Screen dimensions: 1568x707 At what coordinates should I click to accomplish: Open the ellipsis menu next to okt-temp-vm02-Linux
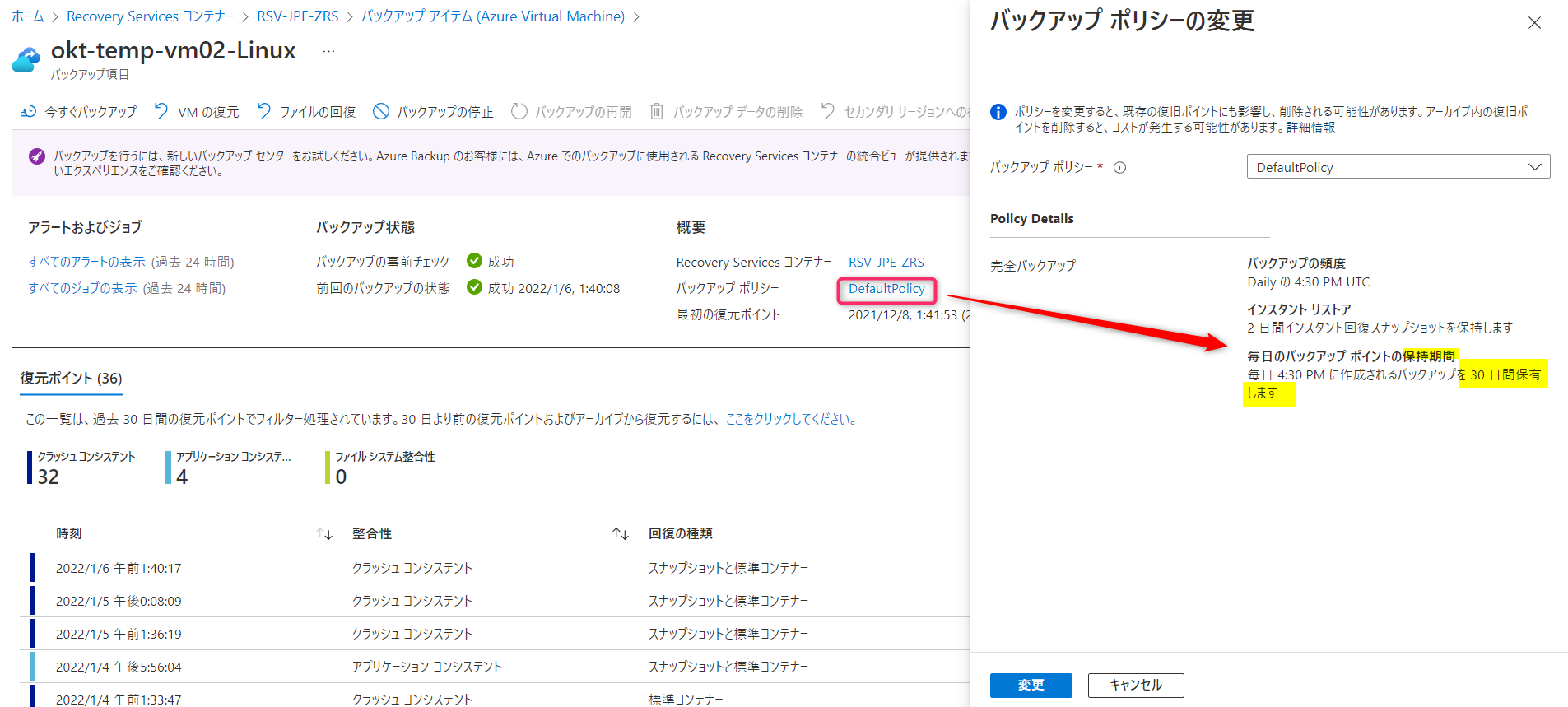click(x=328, y=51)
